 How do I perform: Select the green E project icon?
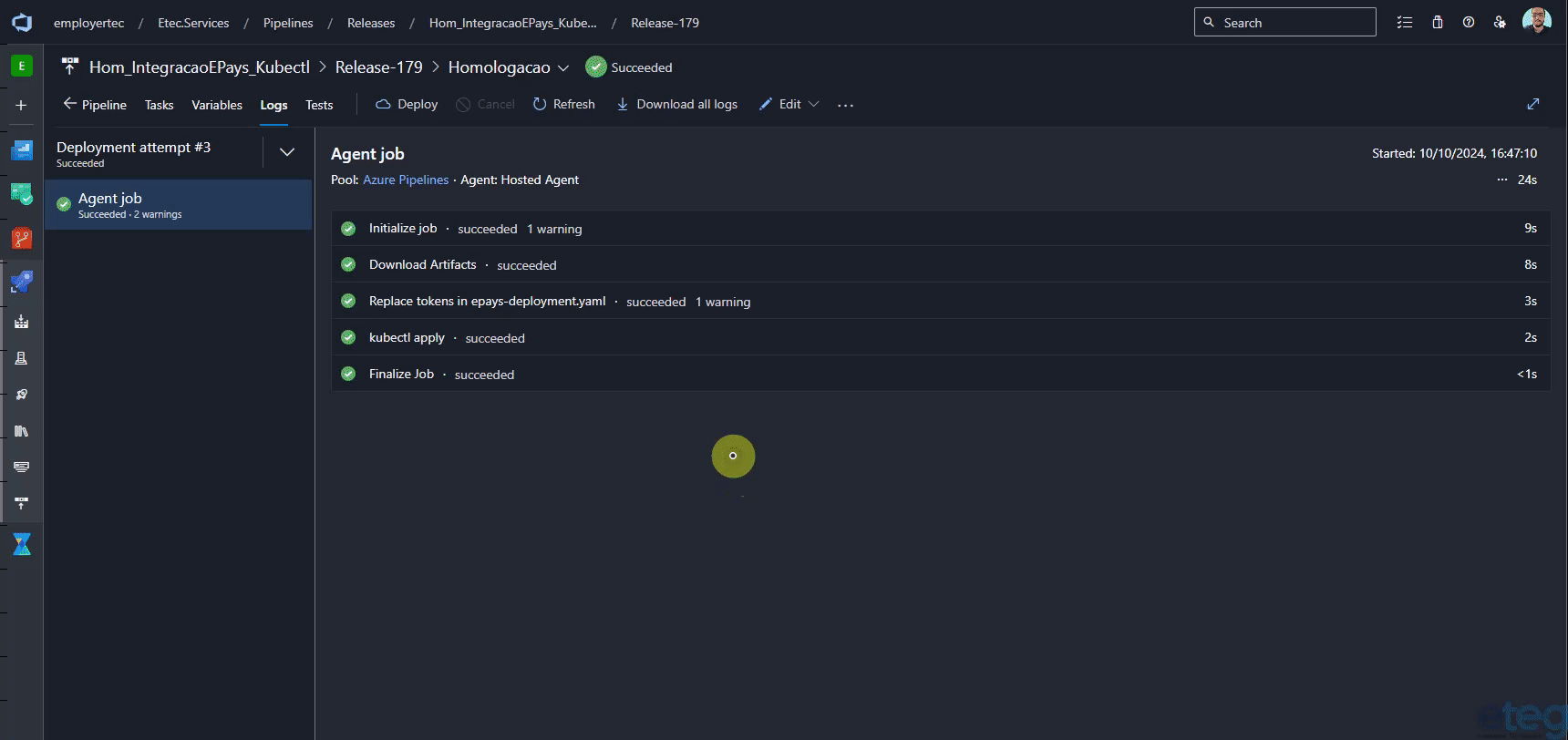[21, 66]
